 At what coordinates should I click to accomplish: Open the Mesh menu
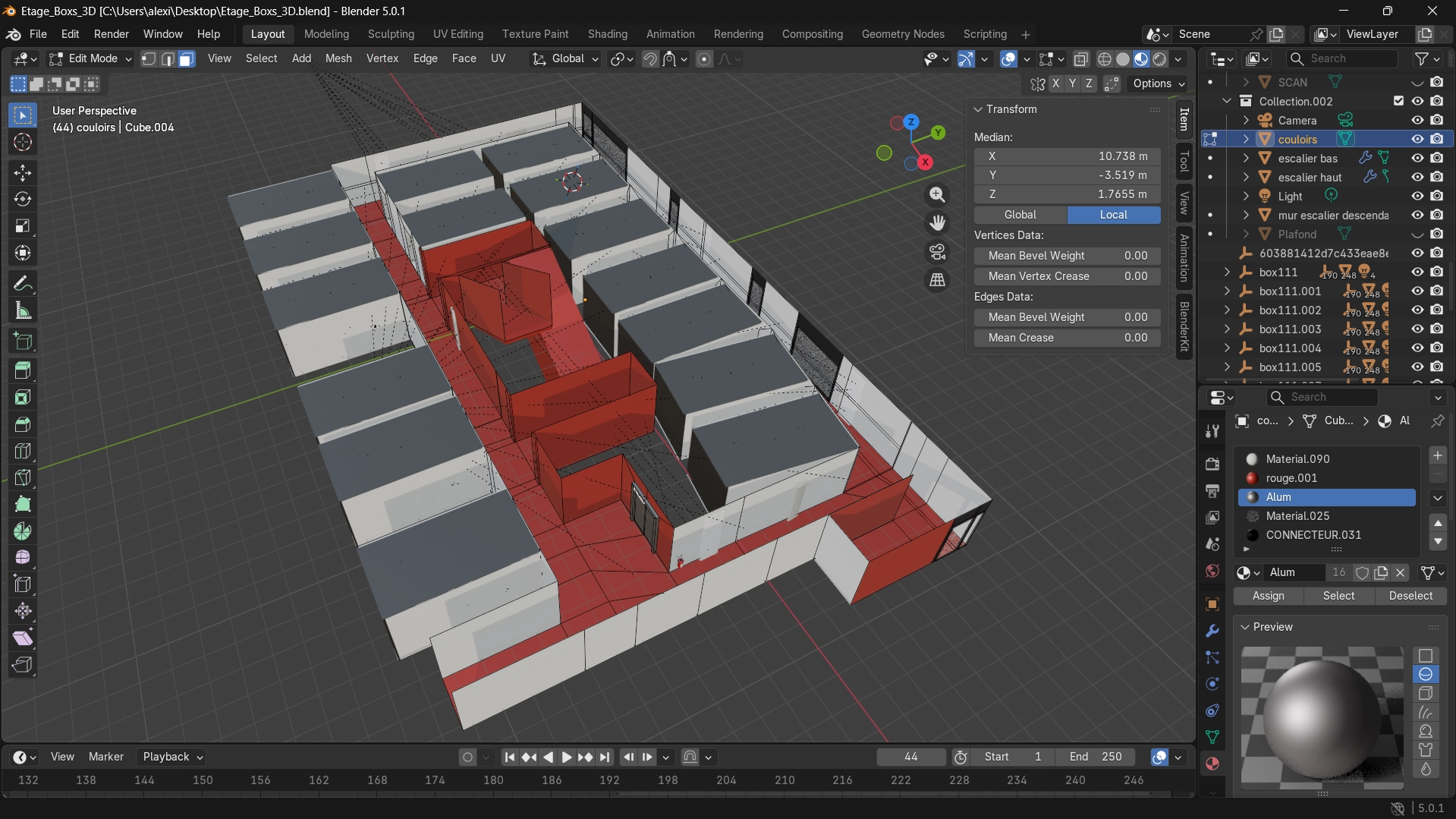click(x=338, y=58)
